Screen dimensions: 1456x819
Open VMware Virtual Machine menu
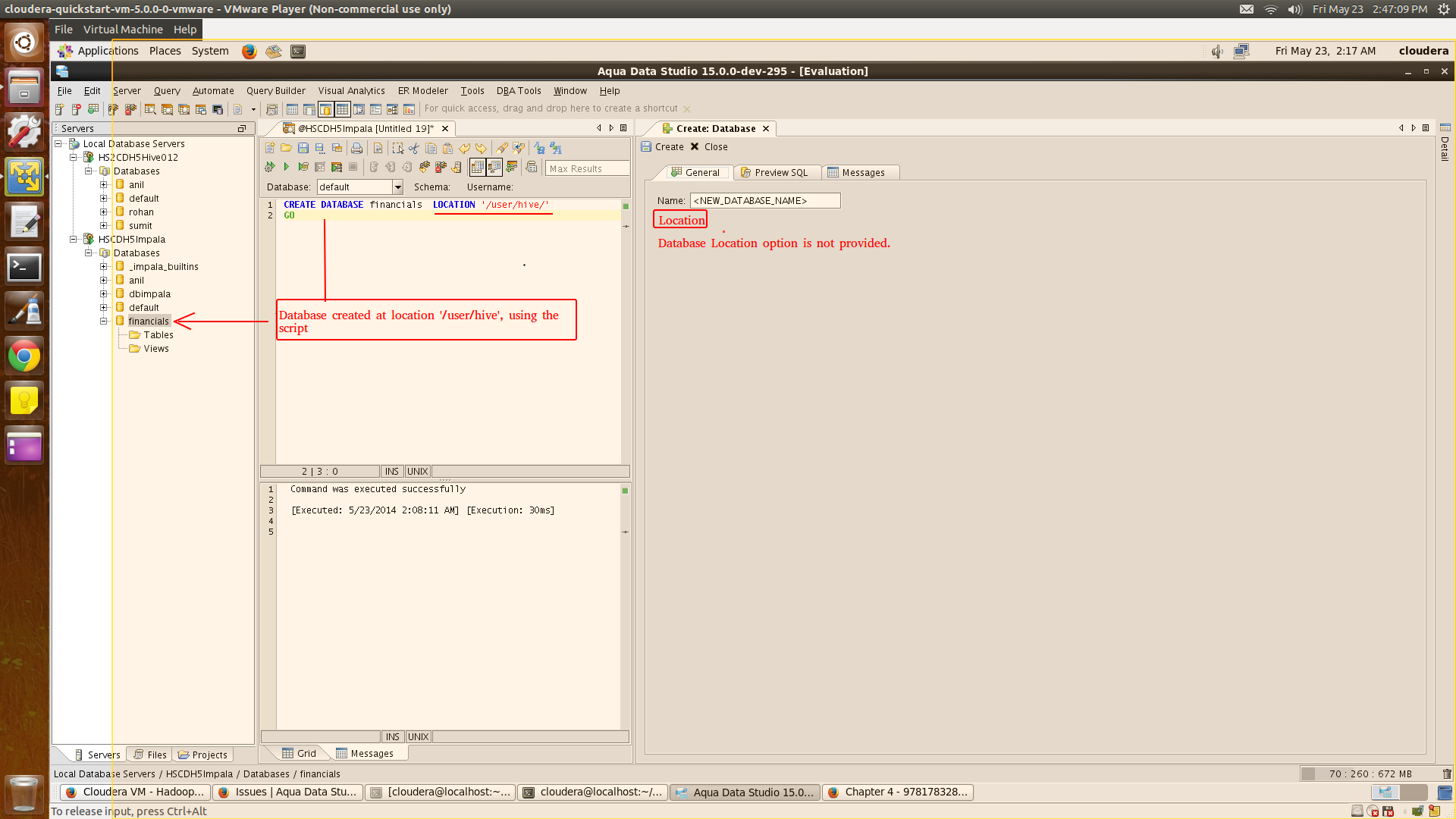pos(123,30)
